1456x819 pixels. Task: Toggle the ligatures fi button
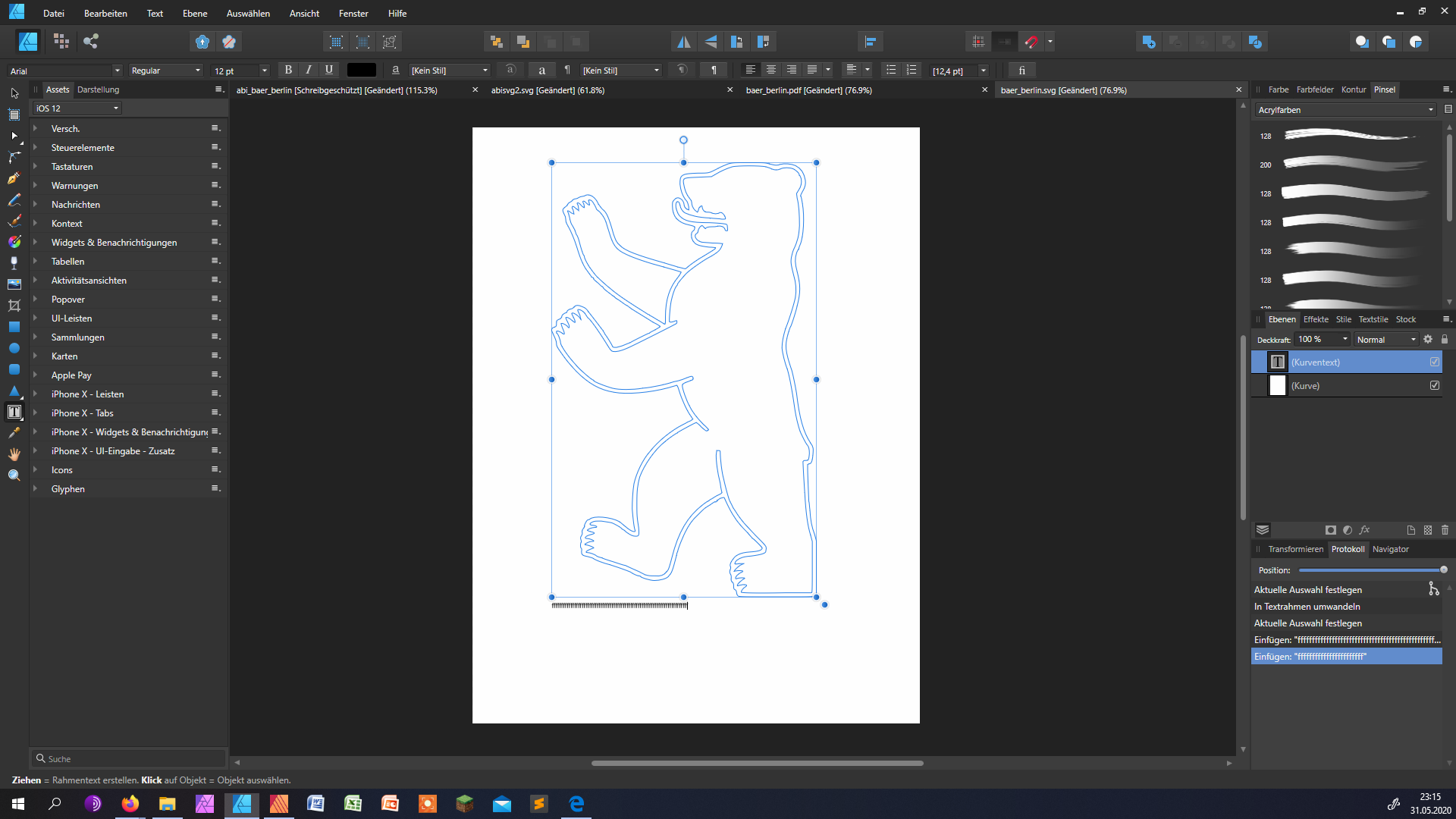(1021, 70)
